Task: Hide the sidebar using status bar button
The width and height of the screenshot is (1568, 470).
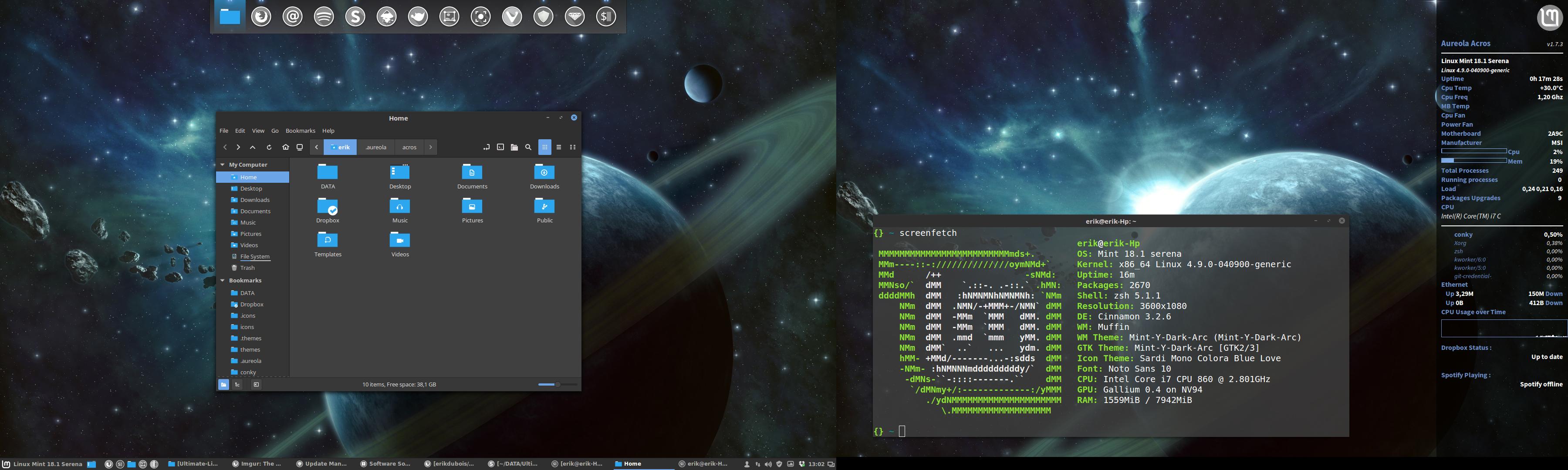Action: [x=256, y=384]
